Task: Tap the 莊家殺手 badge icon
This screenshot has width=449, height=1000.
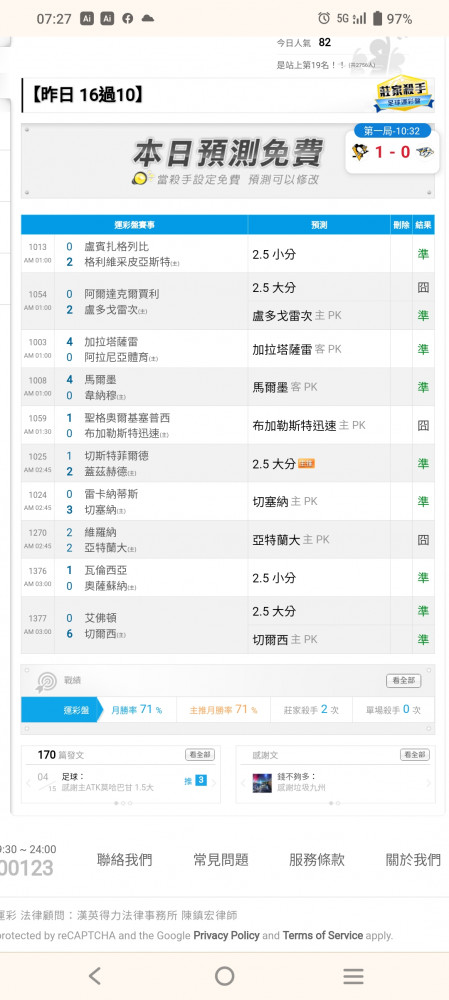Action: tap(403, 94)
